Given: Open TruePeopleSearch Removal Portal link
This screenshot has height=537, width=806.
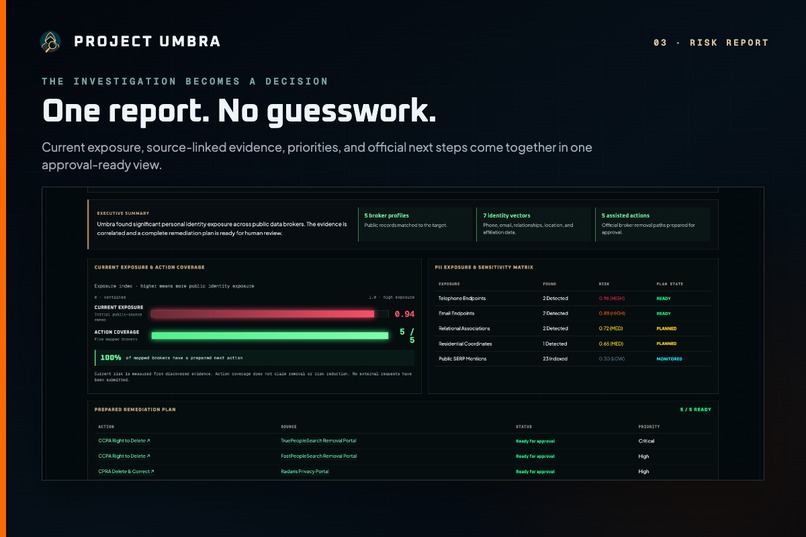Looking at the screenshot, I should pyautogui.click(x=319, y=441).
